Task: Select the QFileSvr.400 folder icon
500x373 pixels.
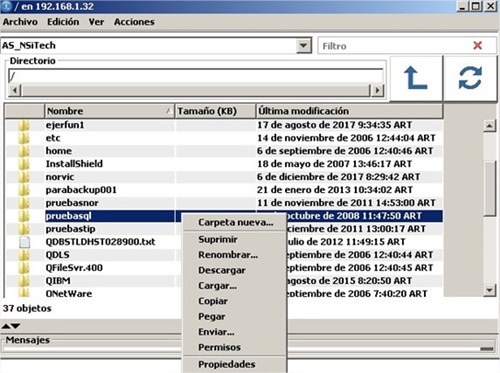Action: click(24, 268)
